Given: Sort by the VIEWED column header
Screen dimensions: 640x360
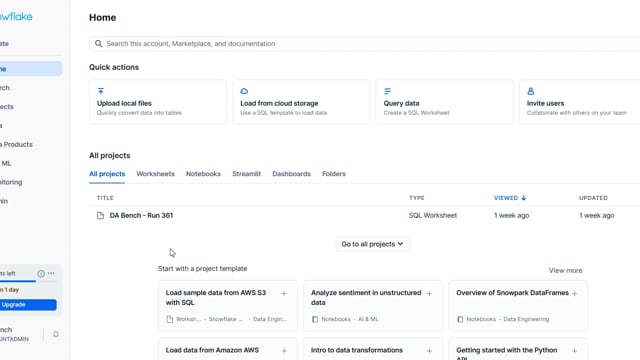Looking at the screenshot, I should (x=506, y=198).
